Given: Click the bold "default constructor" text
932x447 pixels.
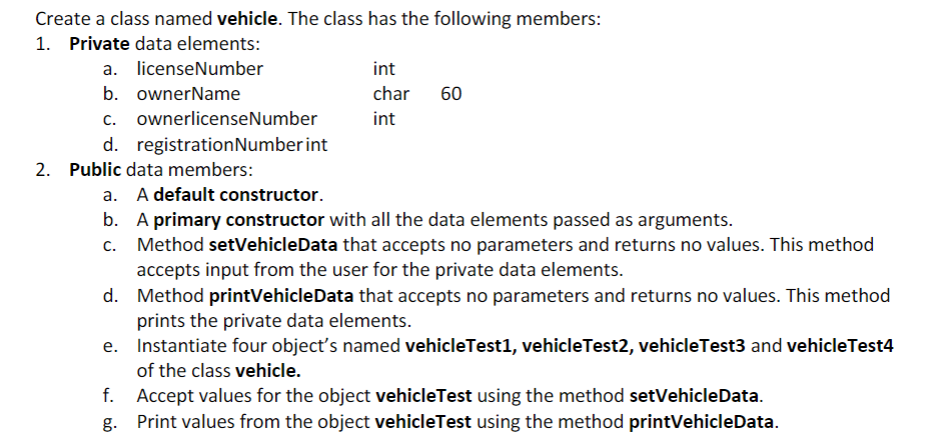Looking at the screenshot, I should pos(237,195).
